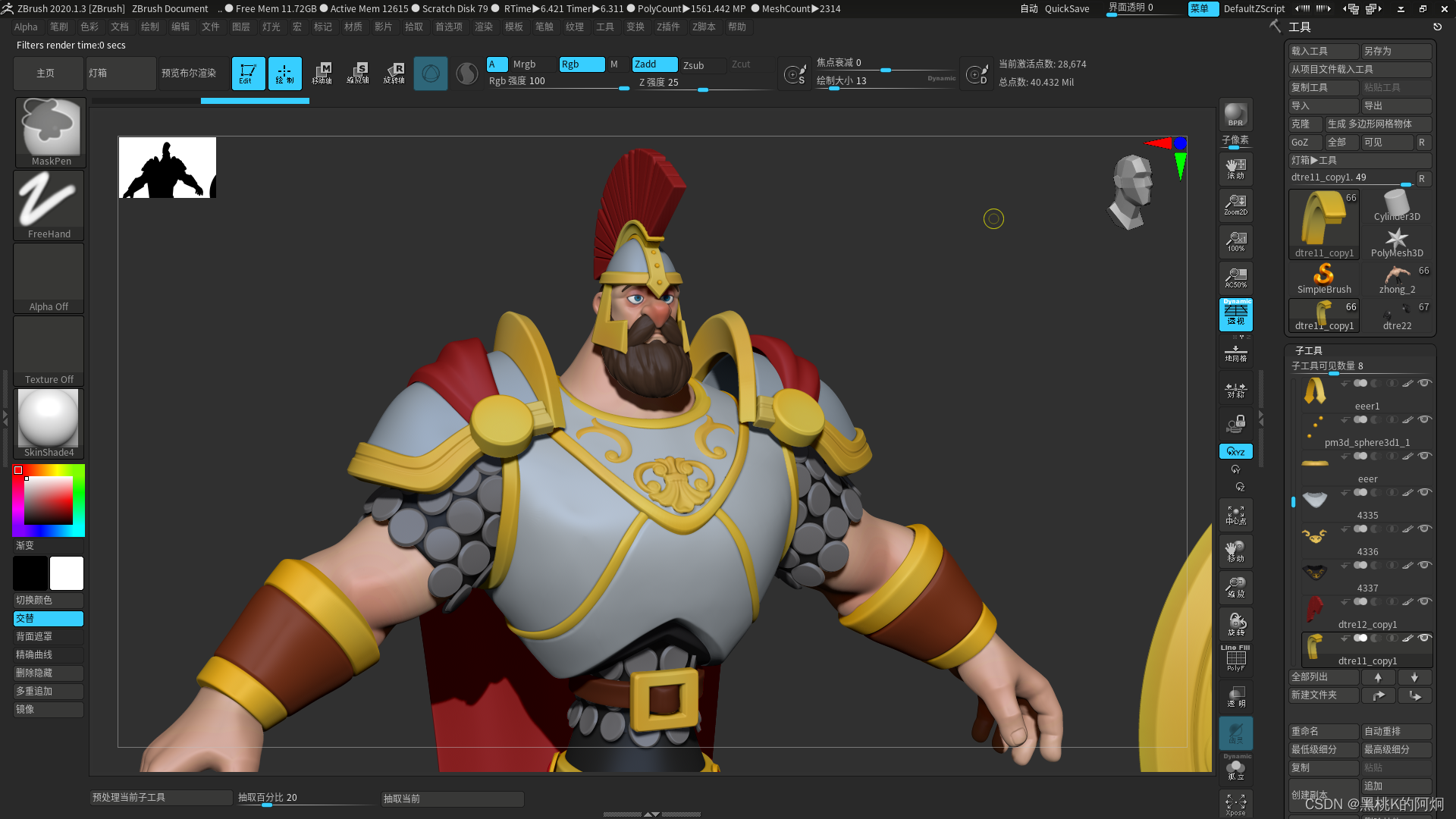Open the 笔刷 menu
Viewport: 1456px width, 819px height.
(x=58, y=27)
